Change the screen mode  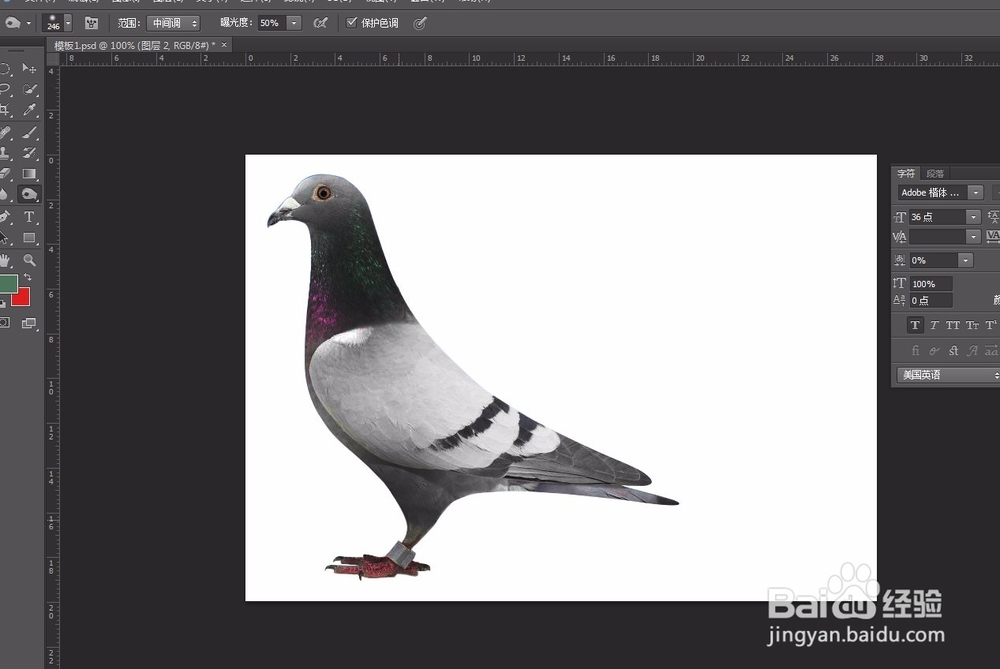pyautogui.click(x=29, y=323)
